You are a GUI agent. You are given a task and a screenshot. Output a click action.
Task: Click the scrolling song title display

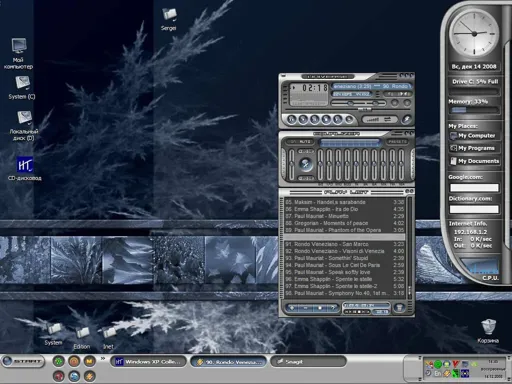tap(371, 86)
